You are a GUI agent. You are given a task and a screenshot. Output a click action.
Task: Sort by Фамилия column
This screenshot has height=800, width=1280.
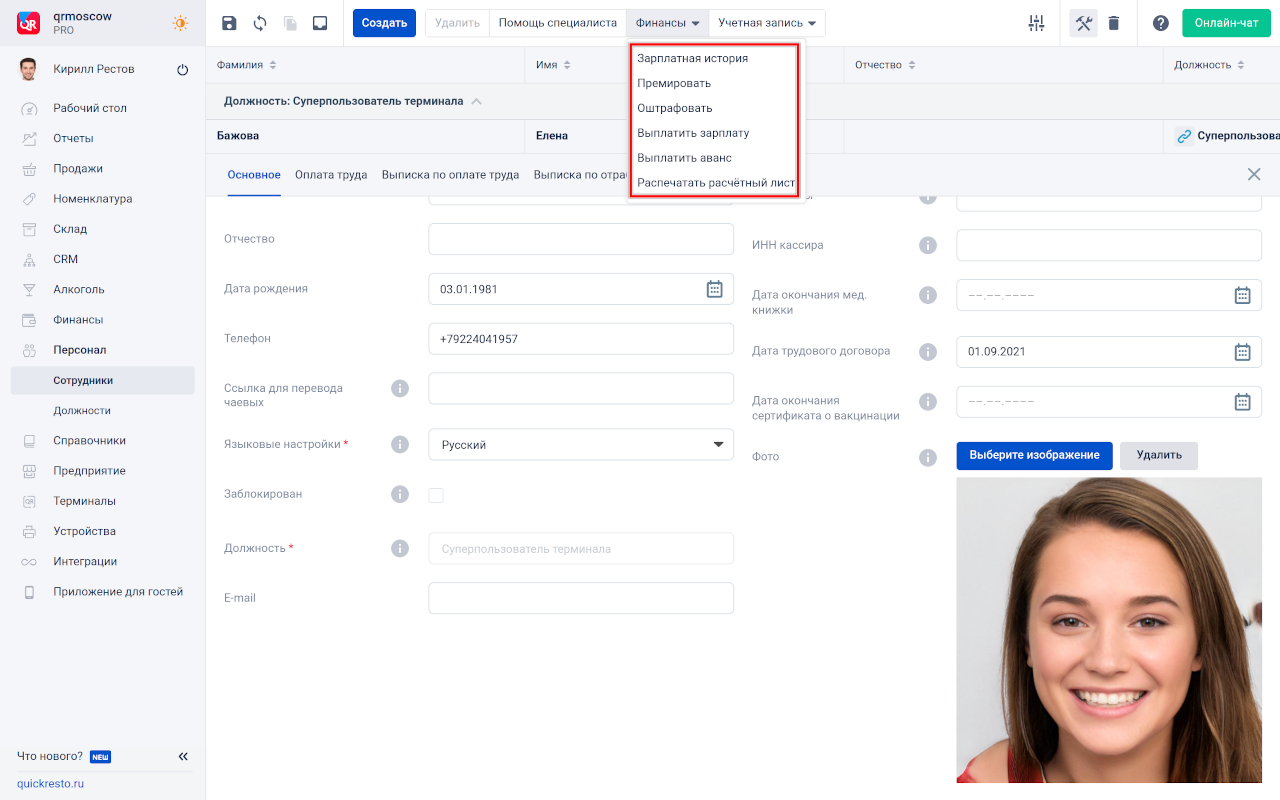point(273,65)
